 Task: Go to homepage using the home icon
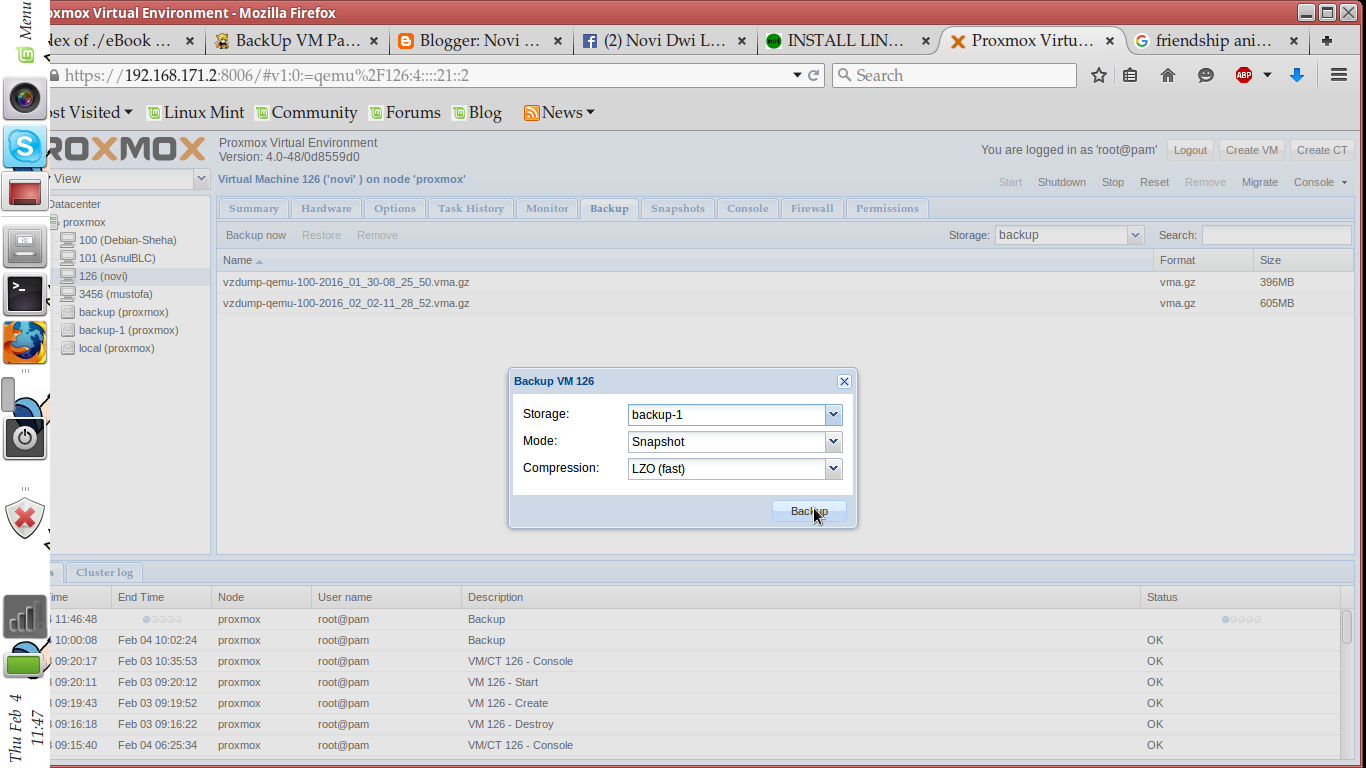tap(1167, 75)
